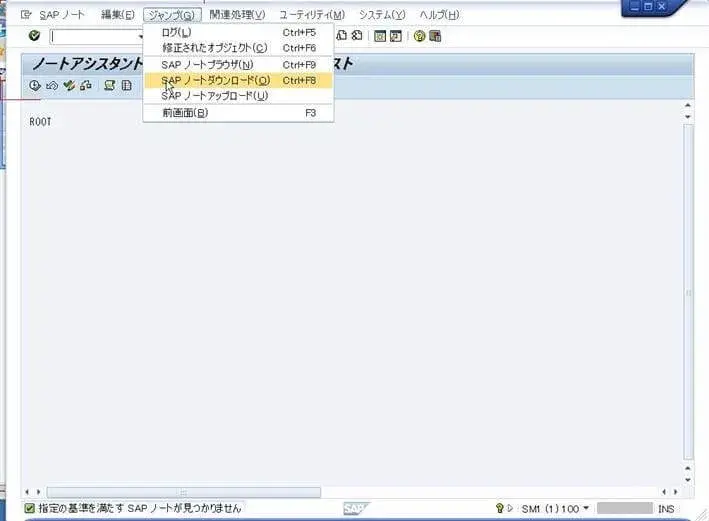
Task: Click the green checkmark Enter icon
Action: click(x=34, y=35)
